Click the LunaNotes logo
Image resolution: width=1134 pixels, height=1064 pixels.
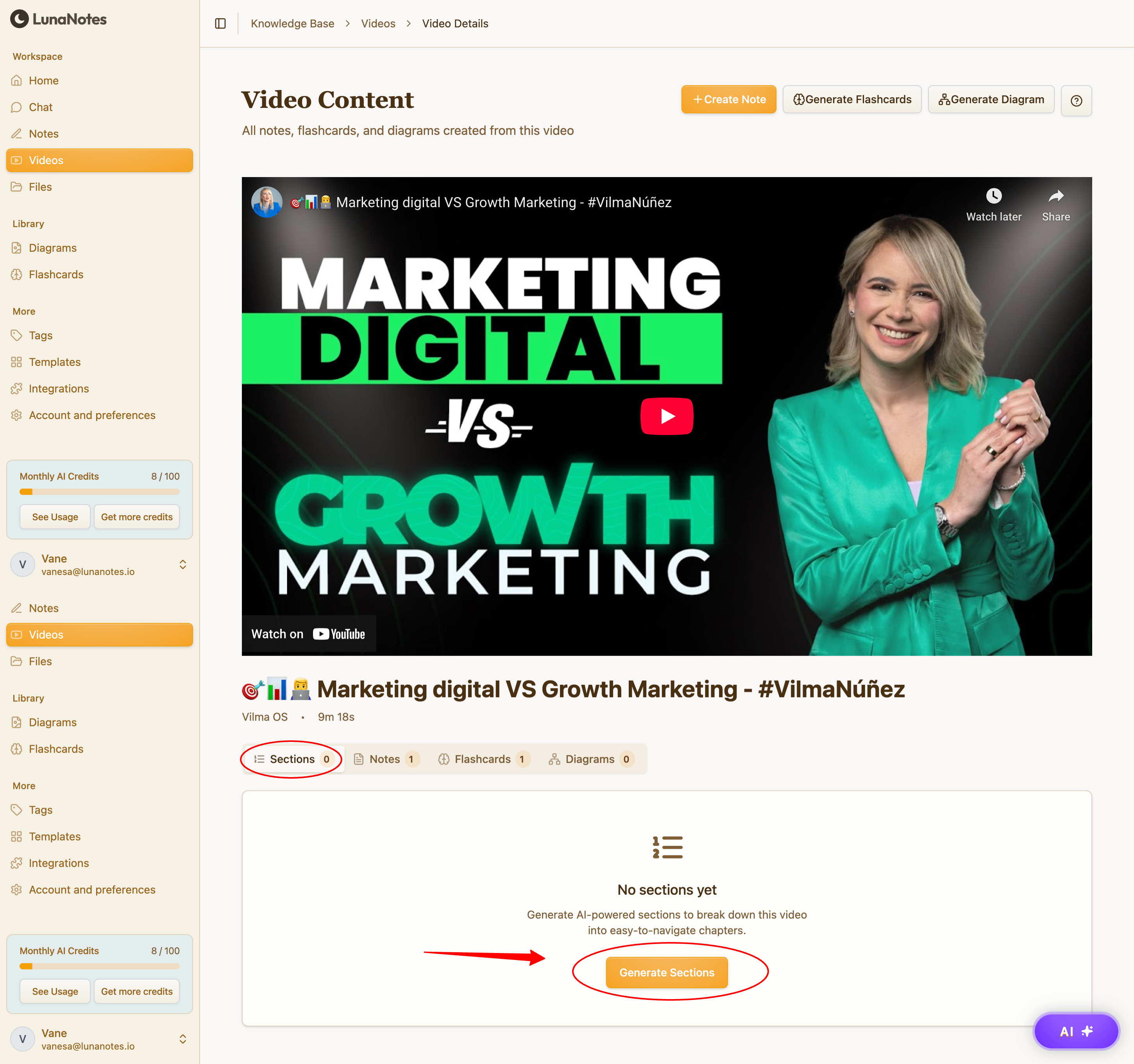click(59, 19)
